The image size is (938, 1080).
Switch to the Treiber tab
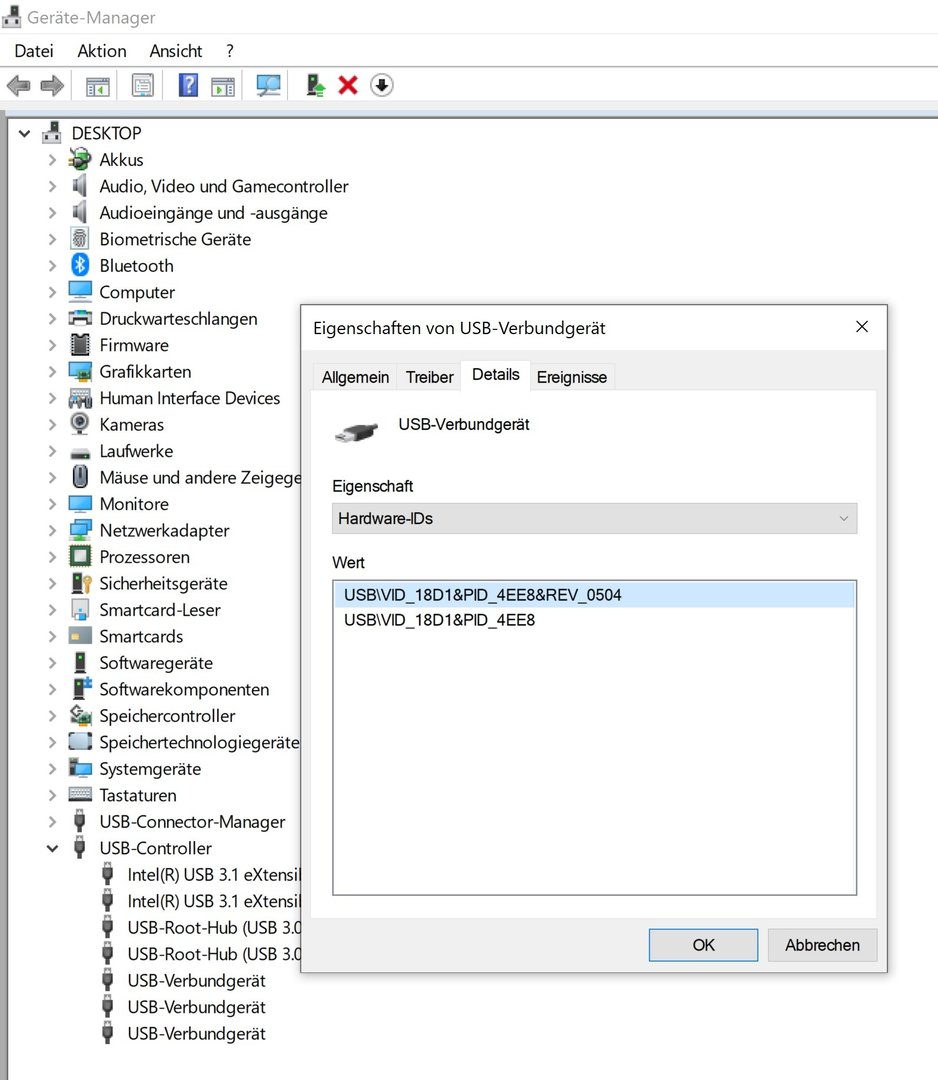click(430, 377)
